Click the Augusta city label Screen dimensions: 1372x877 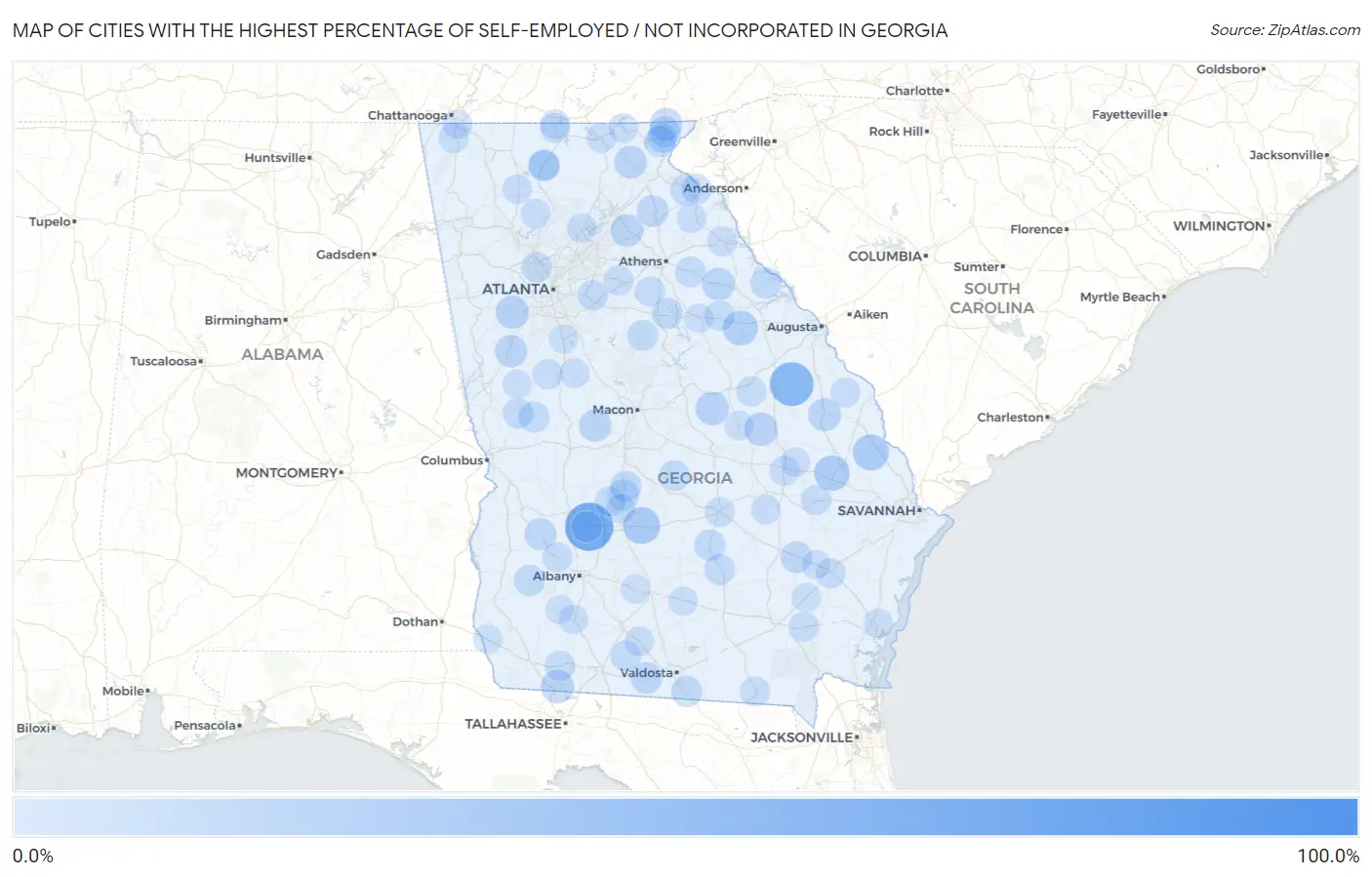792,327
